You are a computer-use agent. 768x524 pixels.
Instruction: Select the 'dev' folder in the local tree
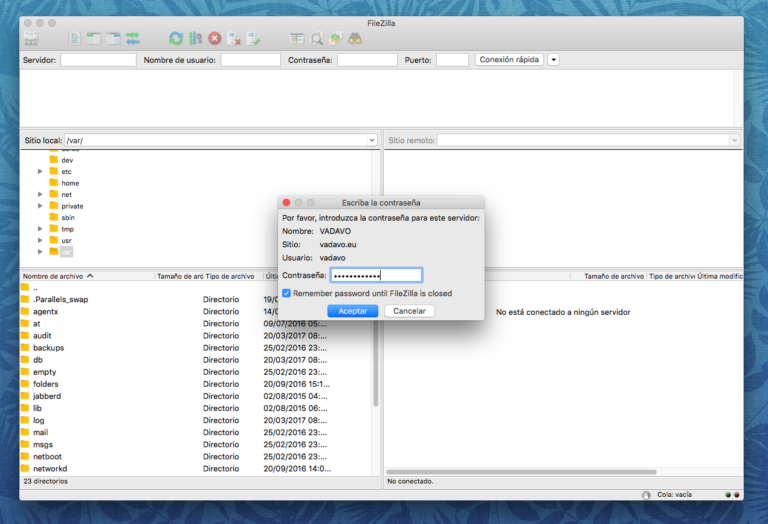tap(67, 160)
